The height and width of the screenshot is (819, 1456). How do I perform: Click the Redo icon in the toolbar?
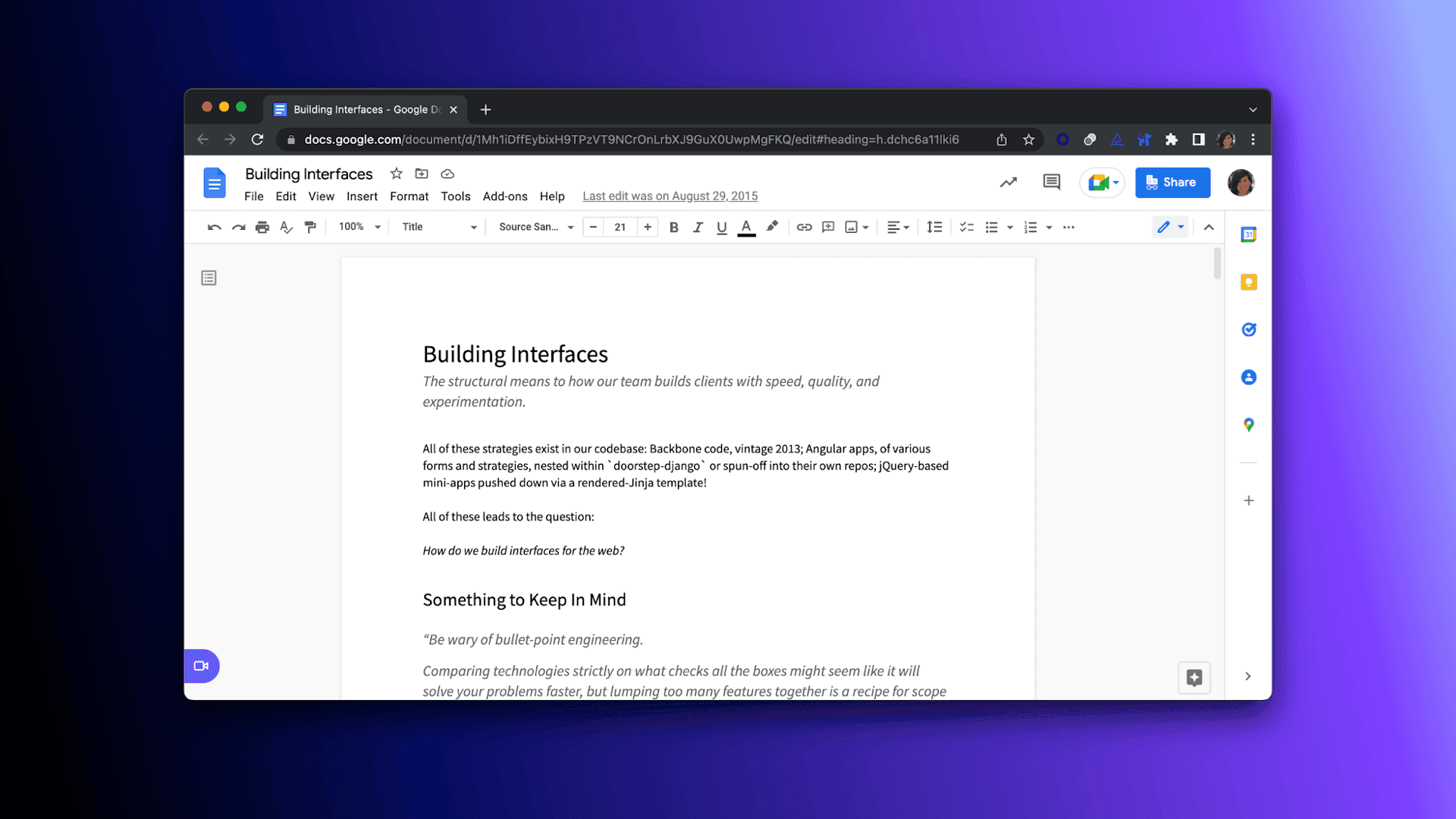coord(238,227)
